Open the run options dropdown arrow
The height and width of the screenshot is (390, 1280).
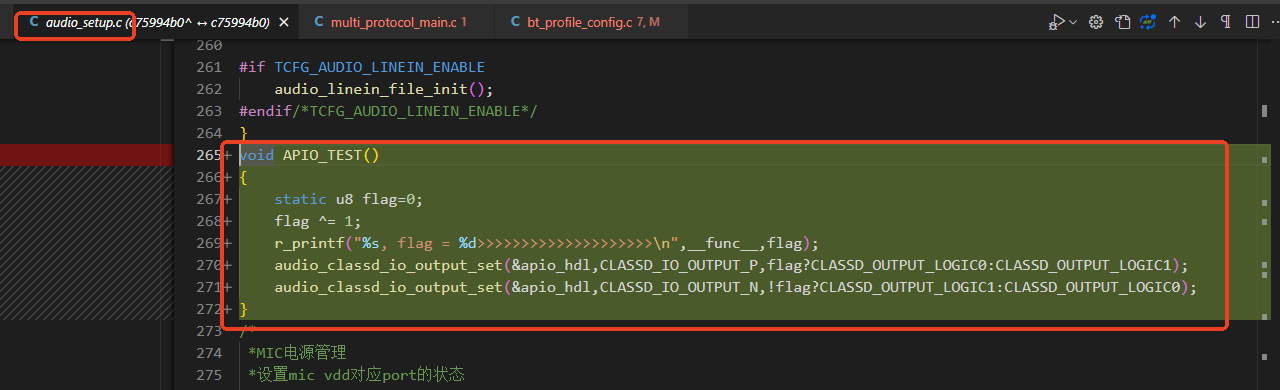pyautogui.click(x=1073, y=22)
